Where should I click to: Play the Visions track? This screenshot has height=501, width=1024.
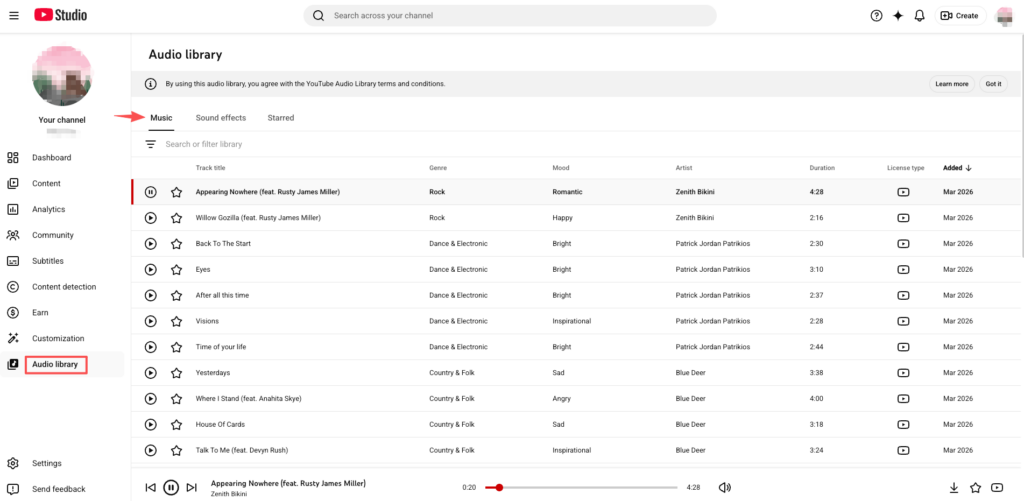[x=150, y=321]
